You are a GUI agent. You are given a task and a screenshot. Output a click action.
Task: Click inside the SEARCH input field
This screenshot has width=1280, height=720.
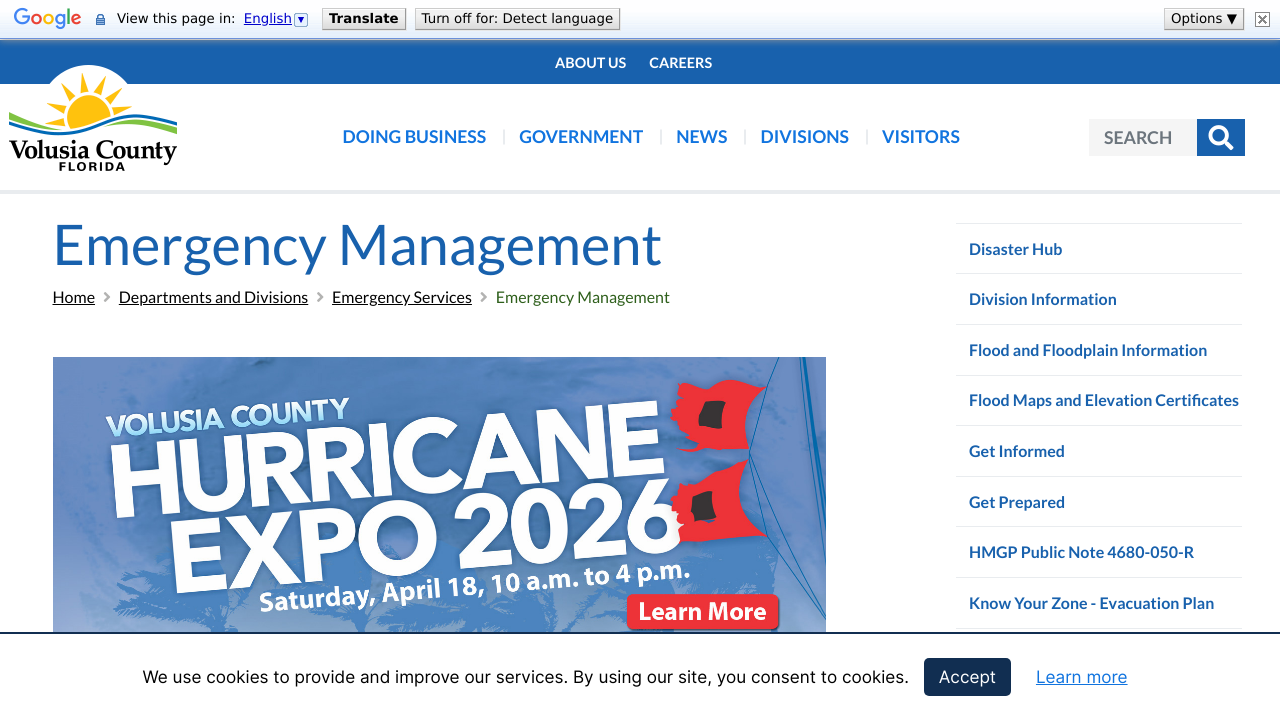point(1142,137)
